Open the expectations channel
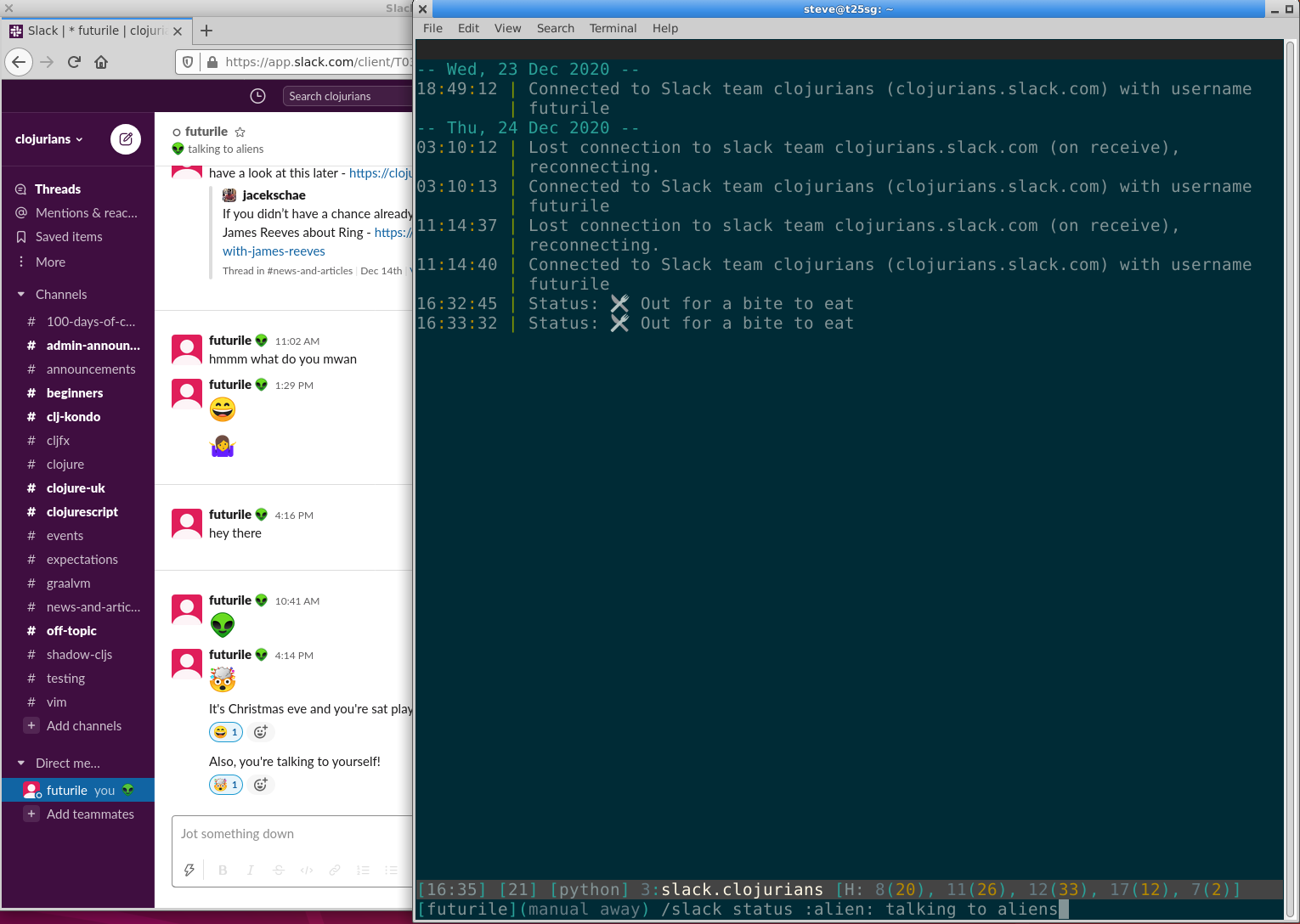Screen dimensions: 1300x924 pyautogui.click(x=77, y=560)
